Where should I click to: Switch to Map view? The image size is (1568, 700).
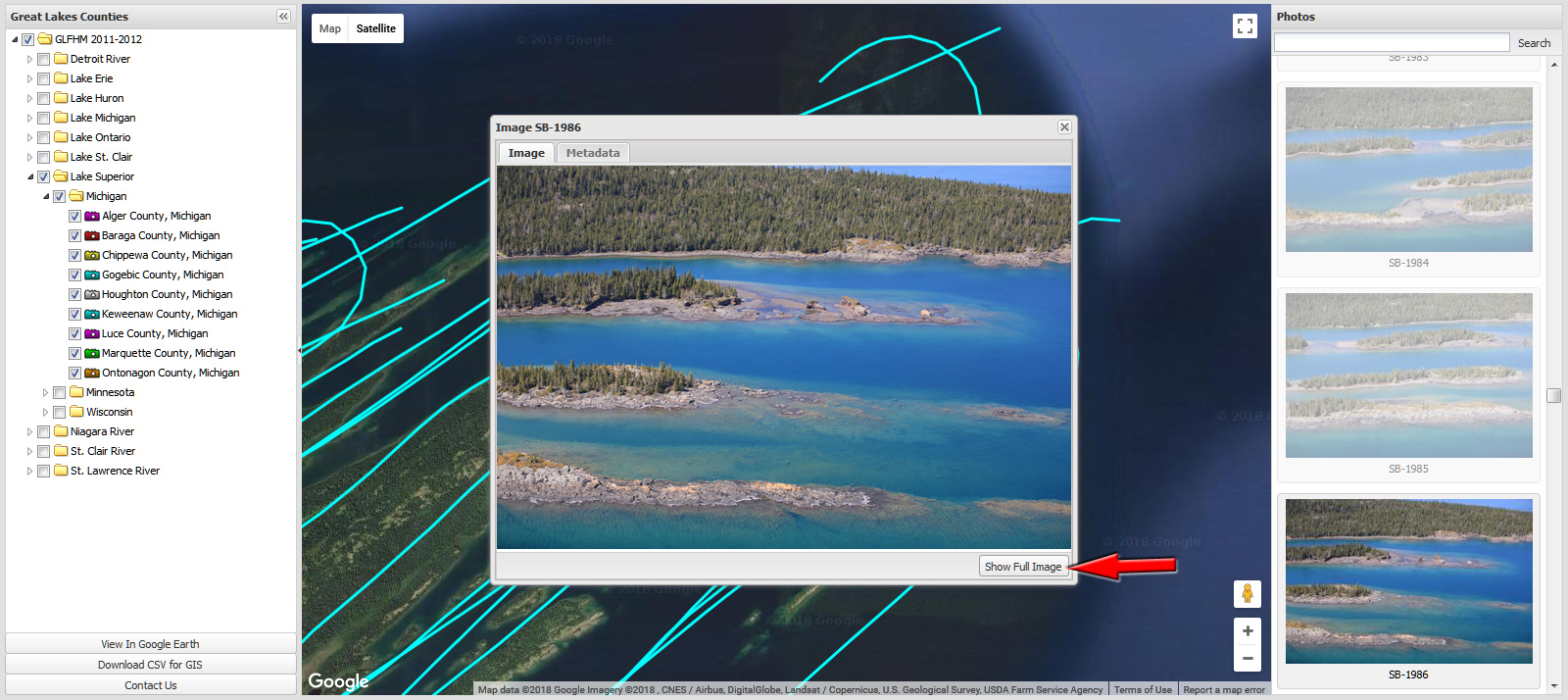330,28
